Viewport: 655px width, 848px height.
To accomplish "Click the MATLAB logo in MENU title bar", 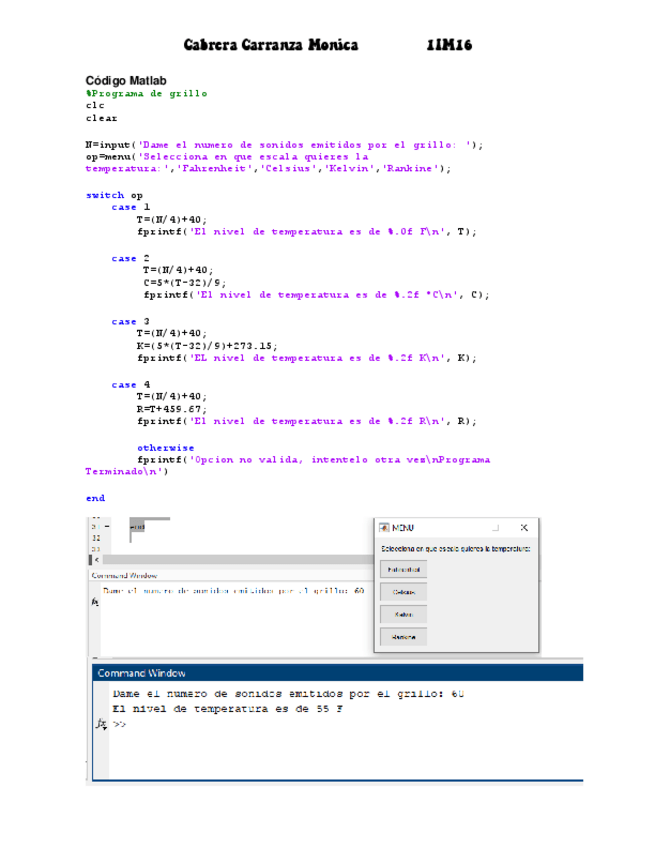I will (384, 527).
